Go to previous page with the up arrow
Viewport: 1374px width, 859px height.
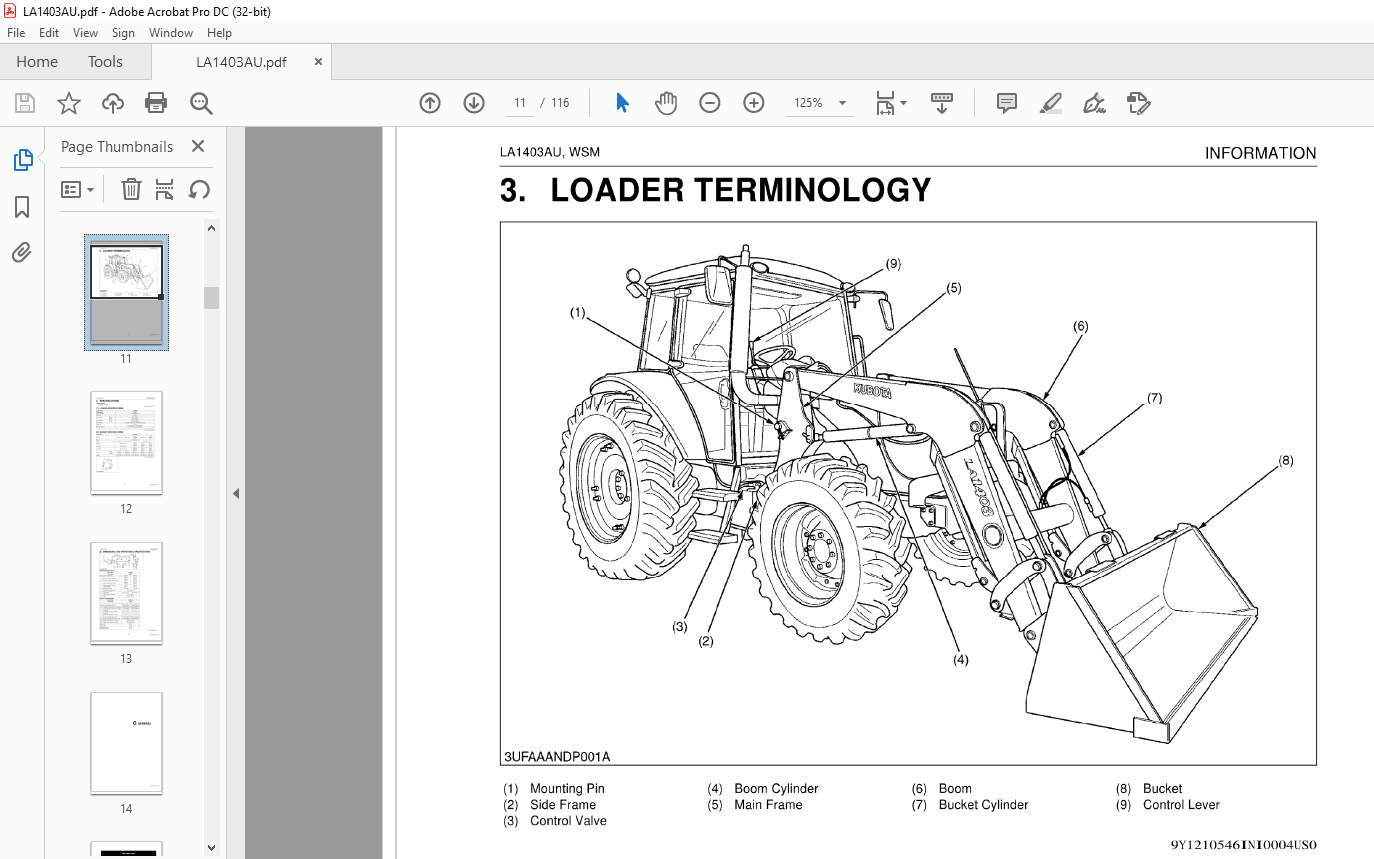point(430,103)
